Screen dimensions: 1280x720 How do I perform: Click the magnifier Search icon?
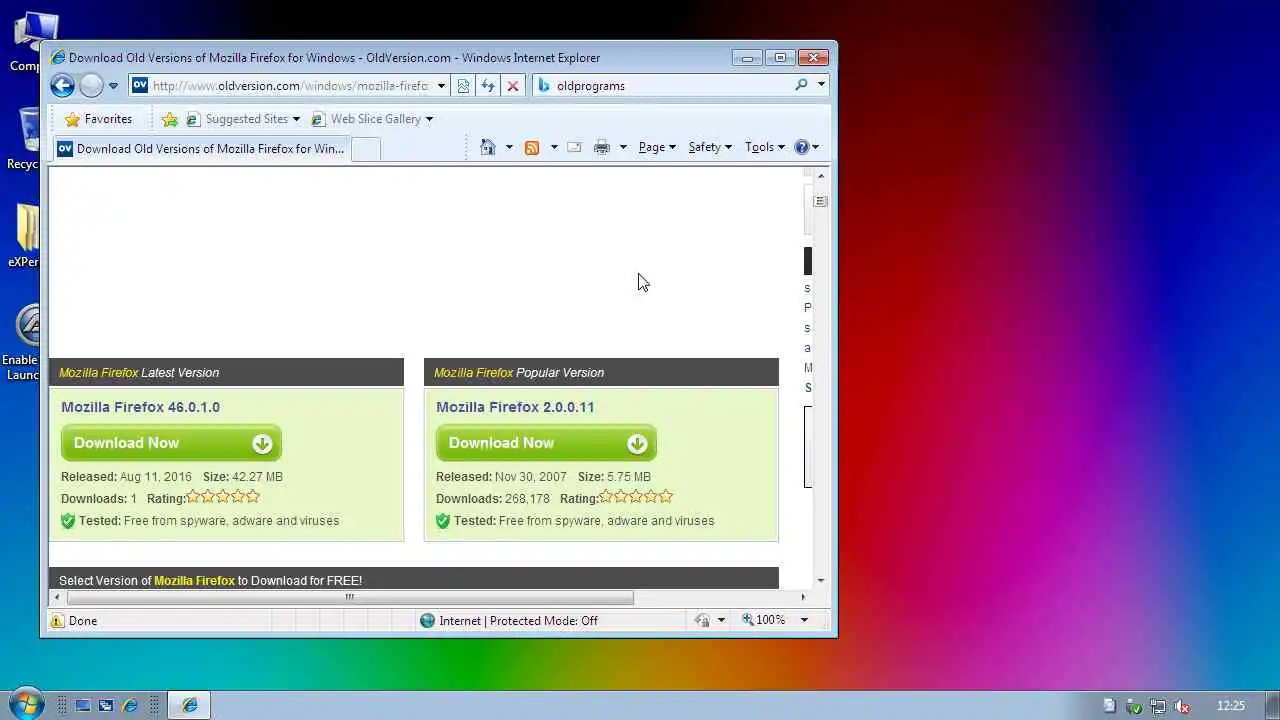tap(801, 86)
